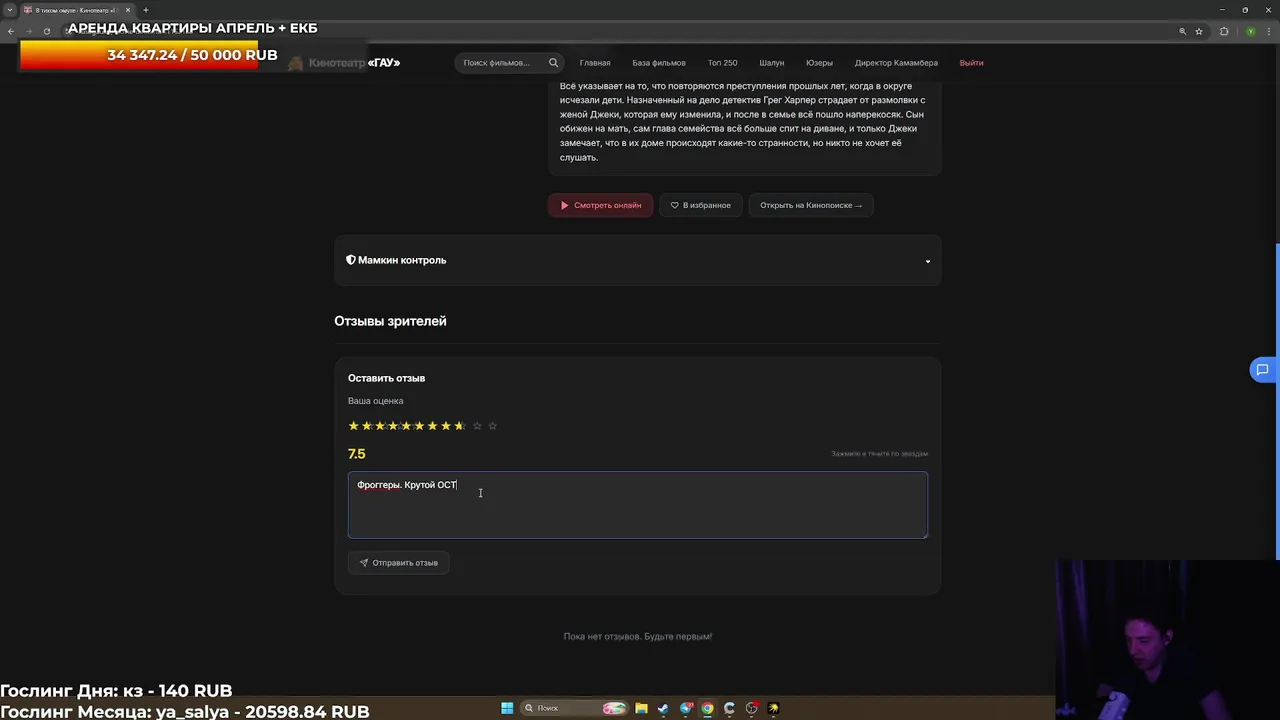1280x720 pixels.
Task: Click the play icon on Смотреть онлайн
Action: pyautogui.click(x=564, y=205)
